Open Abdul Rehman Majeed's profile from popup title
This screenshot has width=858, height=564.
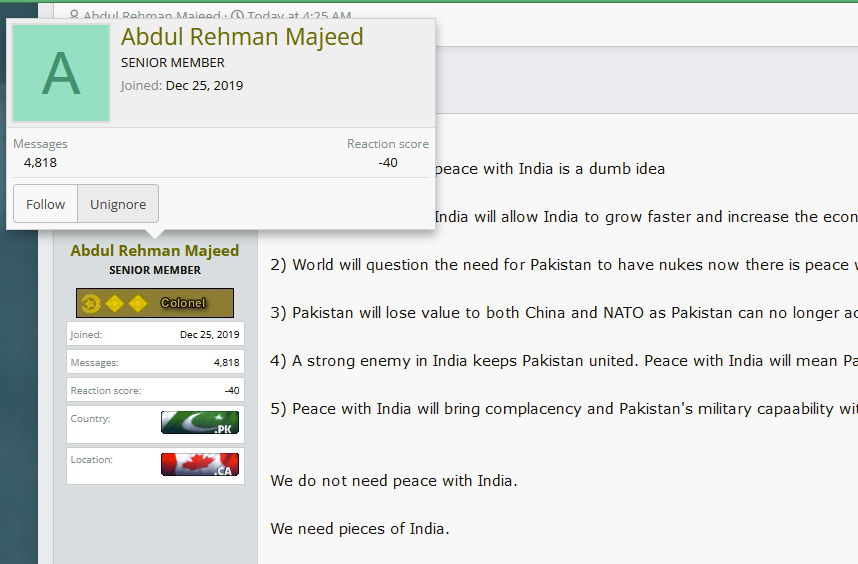coord(242,37)
